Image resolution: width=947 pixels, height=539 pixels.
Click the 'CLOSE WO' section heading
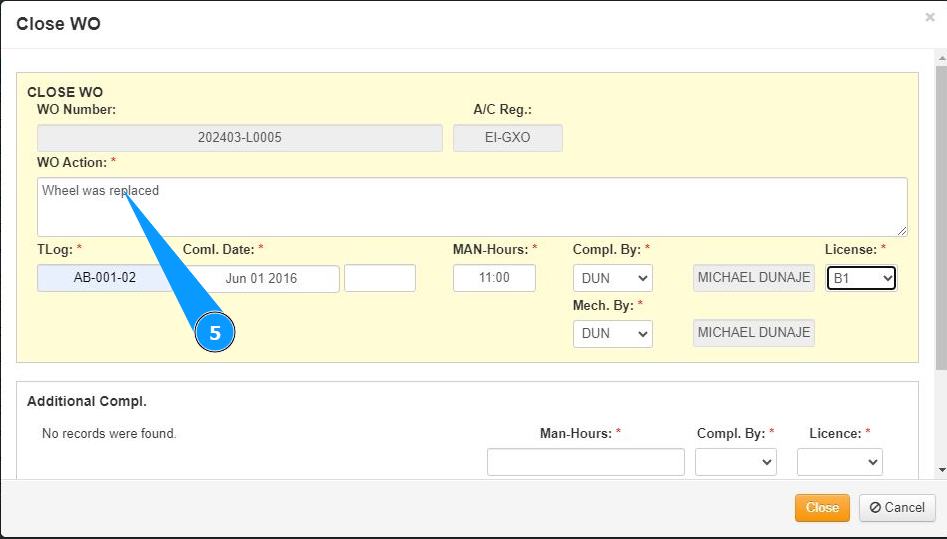65,92
